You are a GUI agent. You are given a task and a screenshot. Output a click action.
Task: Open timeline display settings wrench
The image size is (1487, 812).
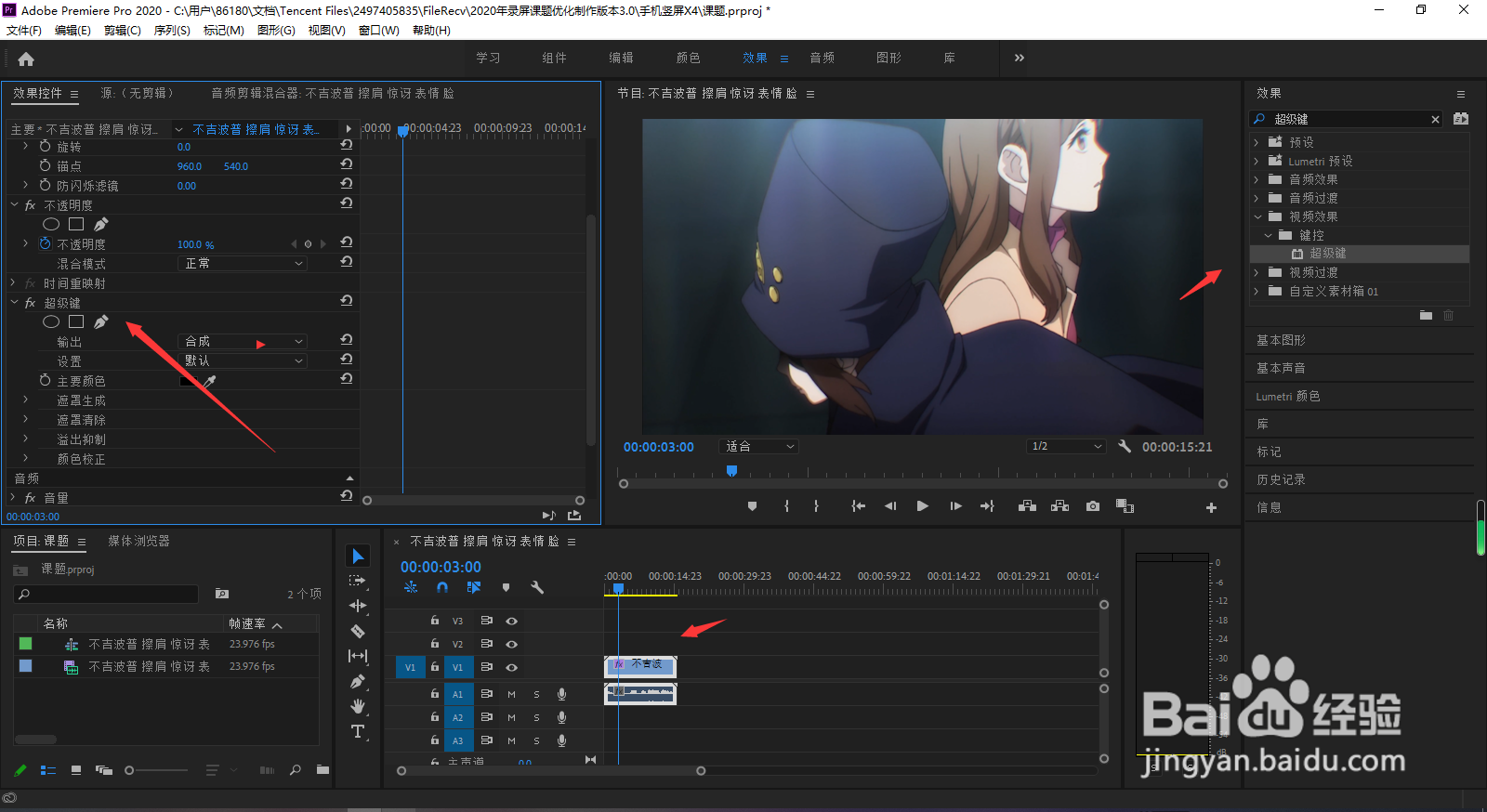pos(537,587)
